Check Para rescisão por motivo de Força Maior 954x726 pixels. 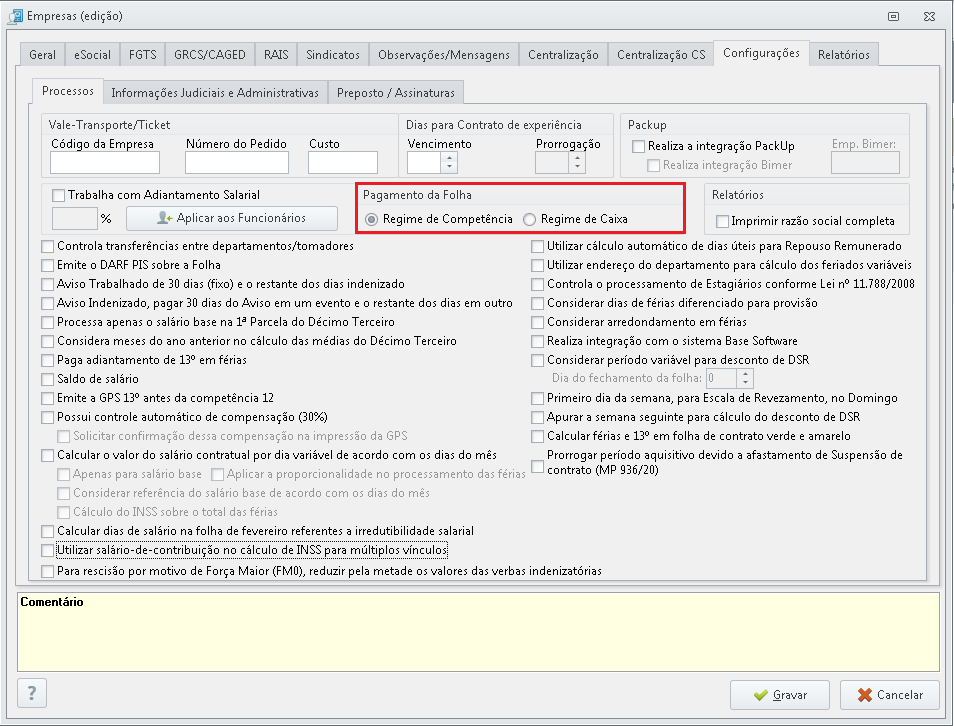(47, 571)
